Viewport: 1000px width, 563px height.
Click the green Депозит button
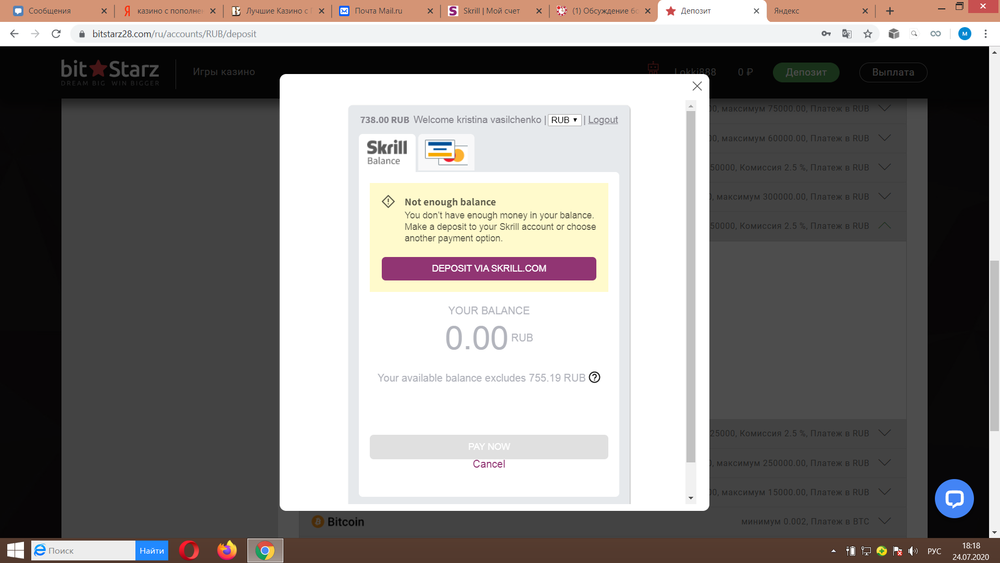(806, 72)
